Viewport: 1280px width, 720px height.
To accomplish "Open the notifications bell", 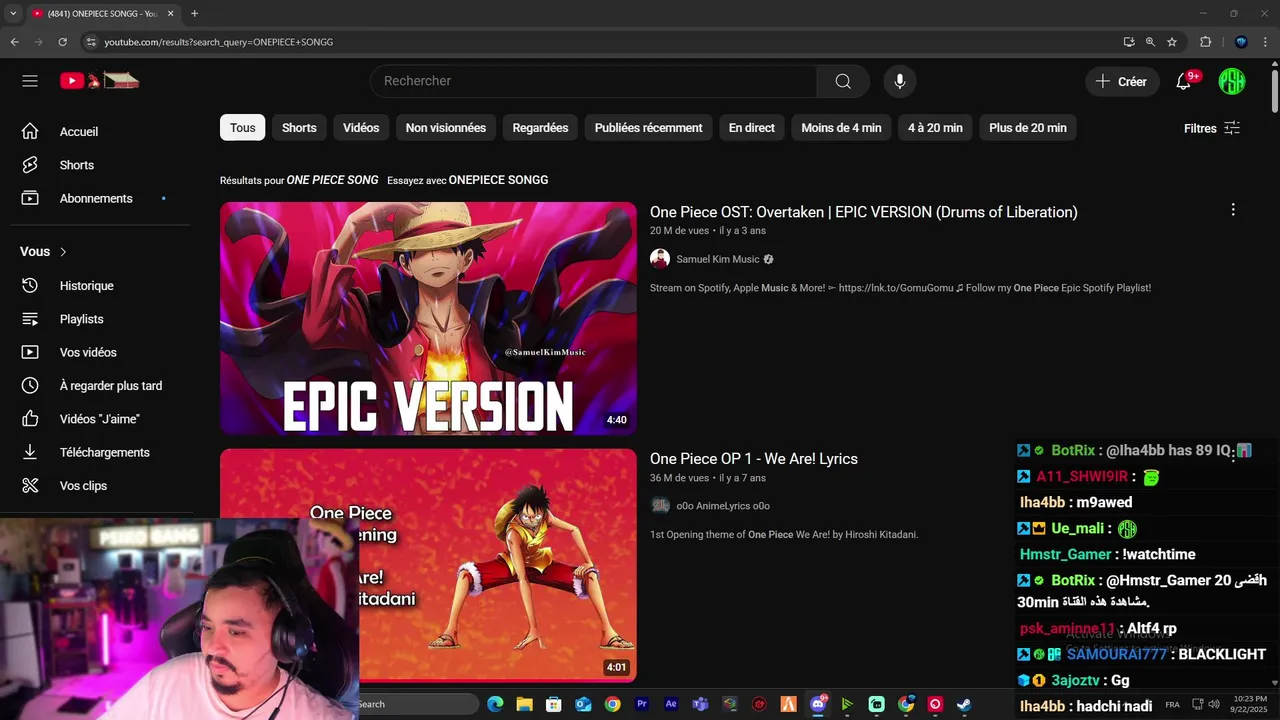I will click(1184, 81).
